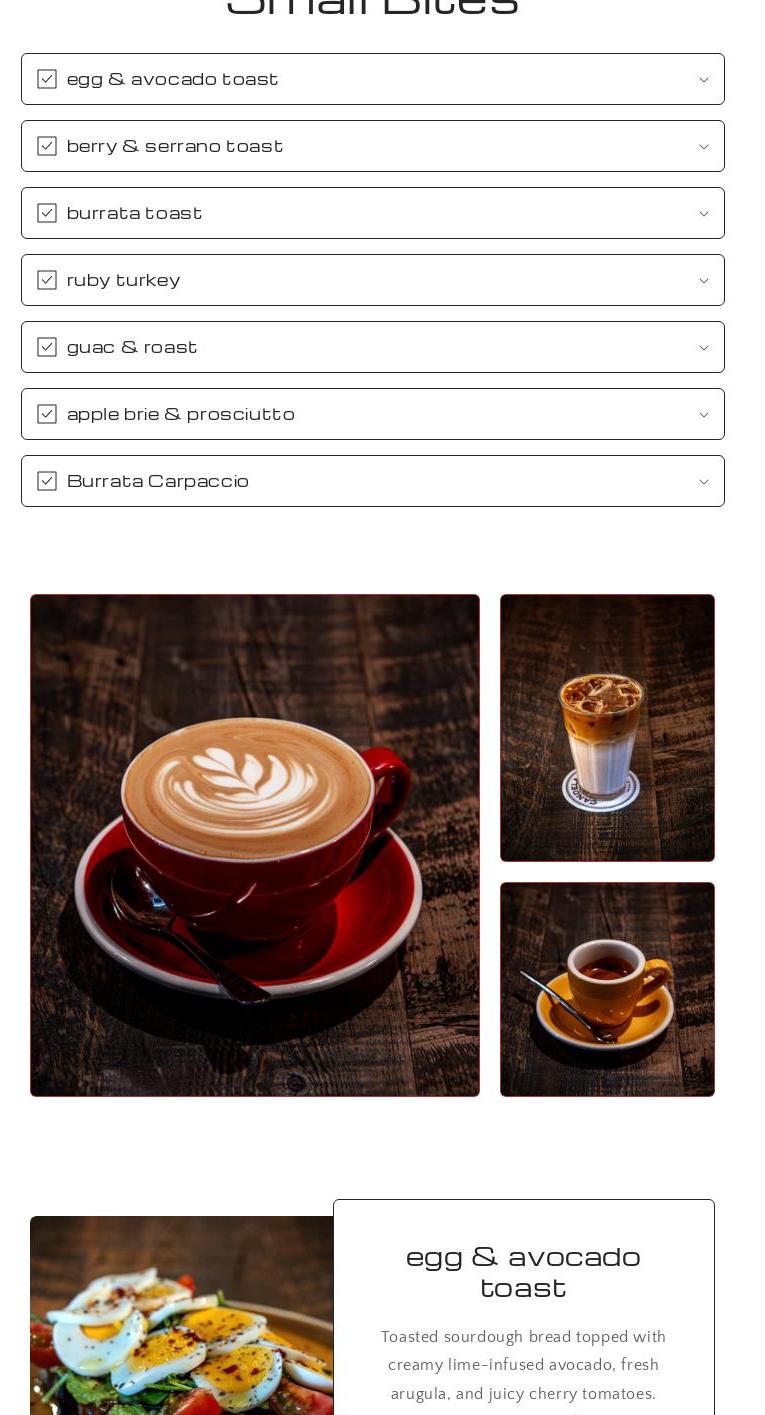
Task: Click the egg & avocado toast heading
Action: coord(523,1271)
